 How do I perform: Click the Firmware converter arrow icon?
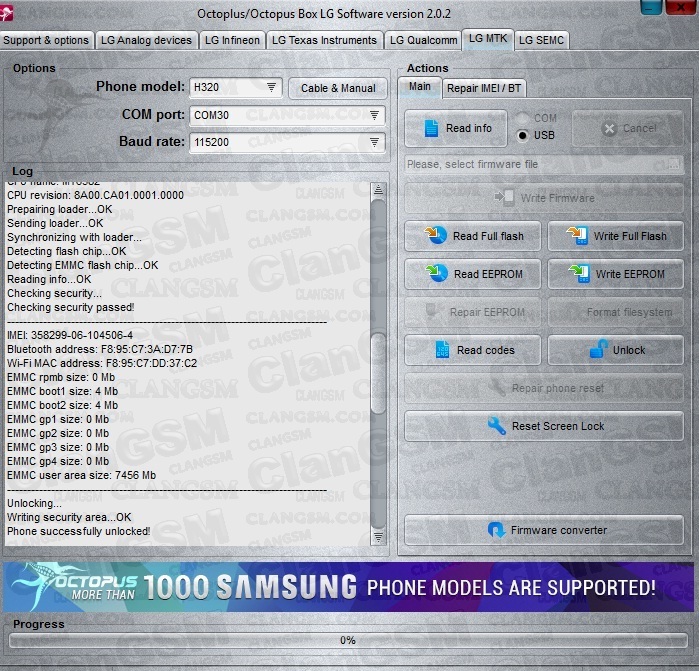click(x=496, y=530)
